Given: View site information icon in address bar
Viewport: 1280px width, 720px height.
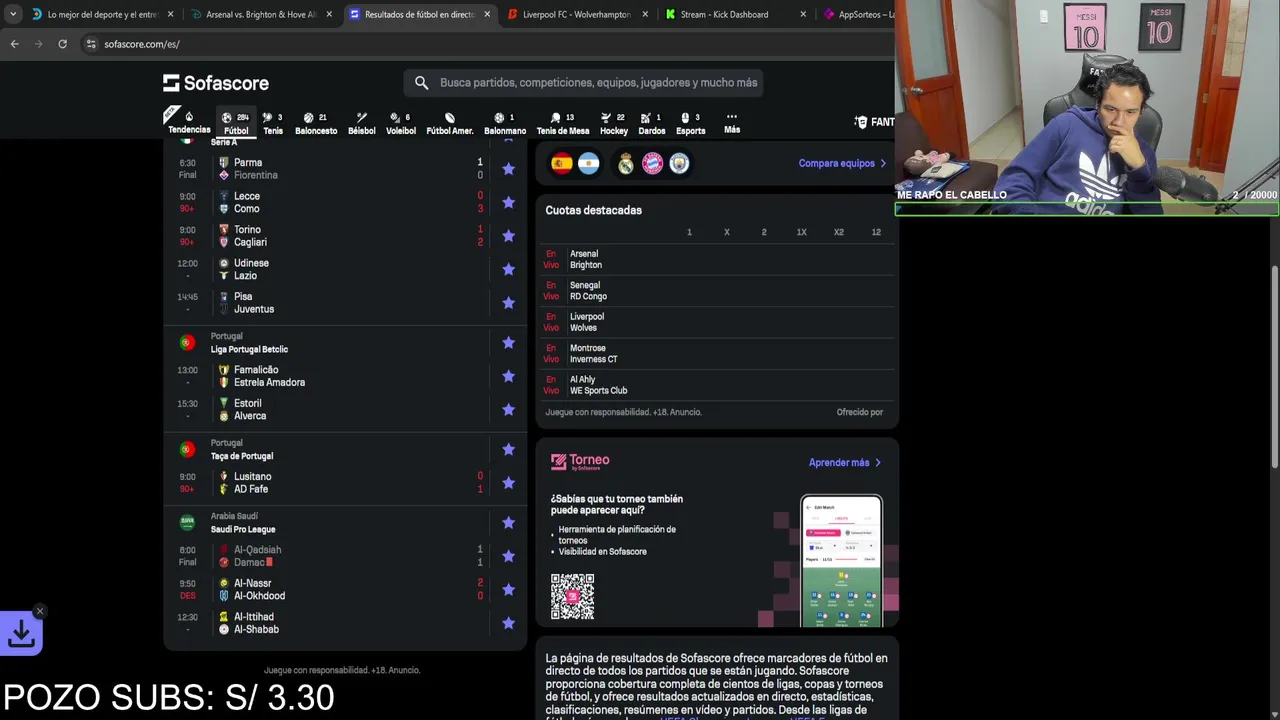Looking at the screenshot, I should coord(91,44).
